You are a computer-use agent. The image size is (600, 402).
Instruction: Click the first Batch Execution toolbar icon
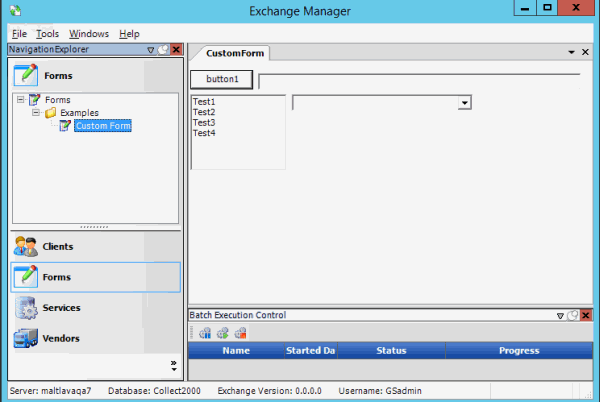pos(205,333)
